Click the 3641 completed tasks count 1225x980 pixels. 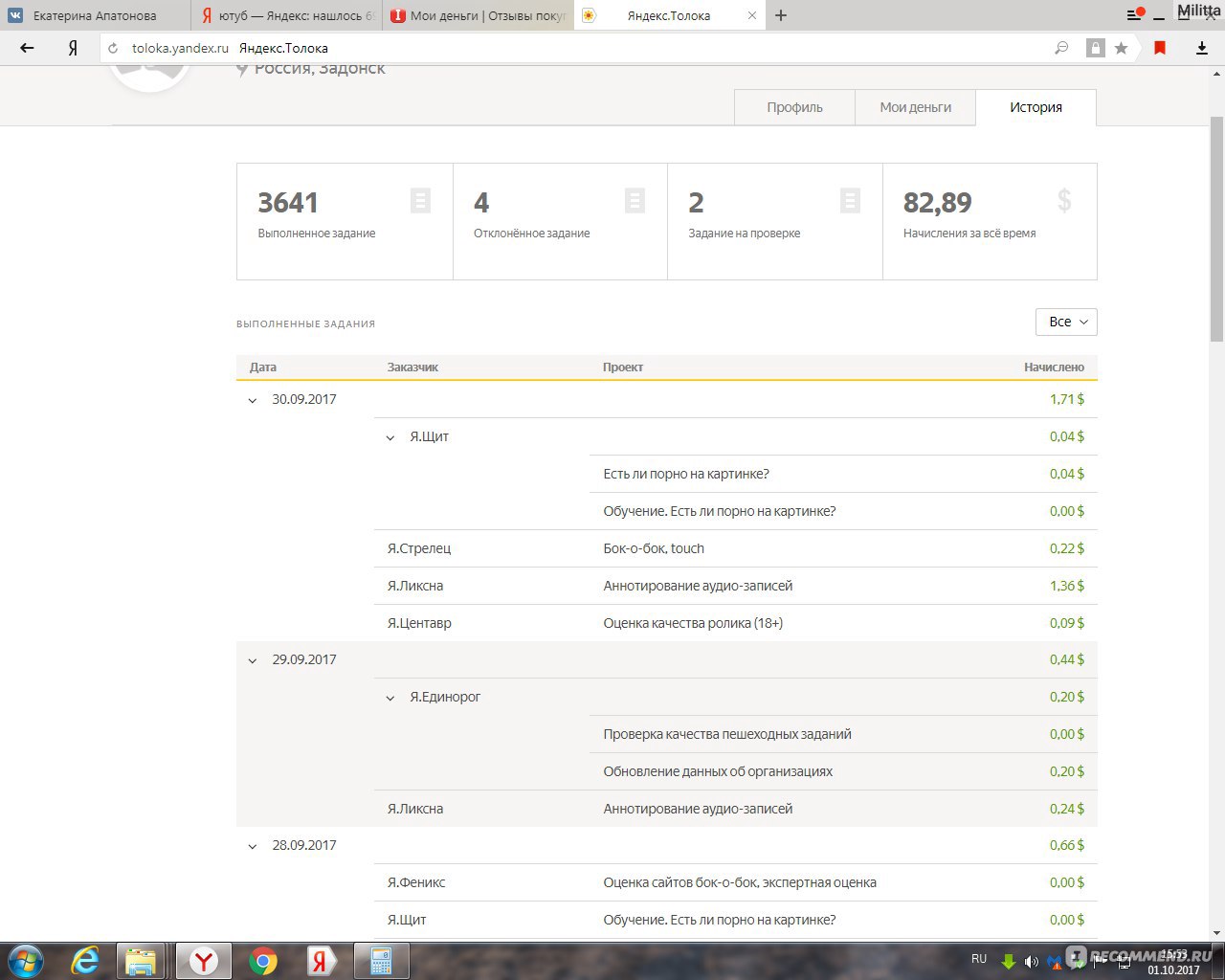(288, 203)
